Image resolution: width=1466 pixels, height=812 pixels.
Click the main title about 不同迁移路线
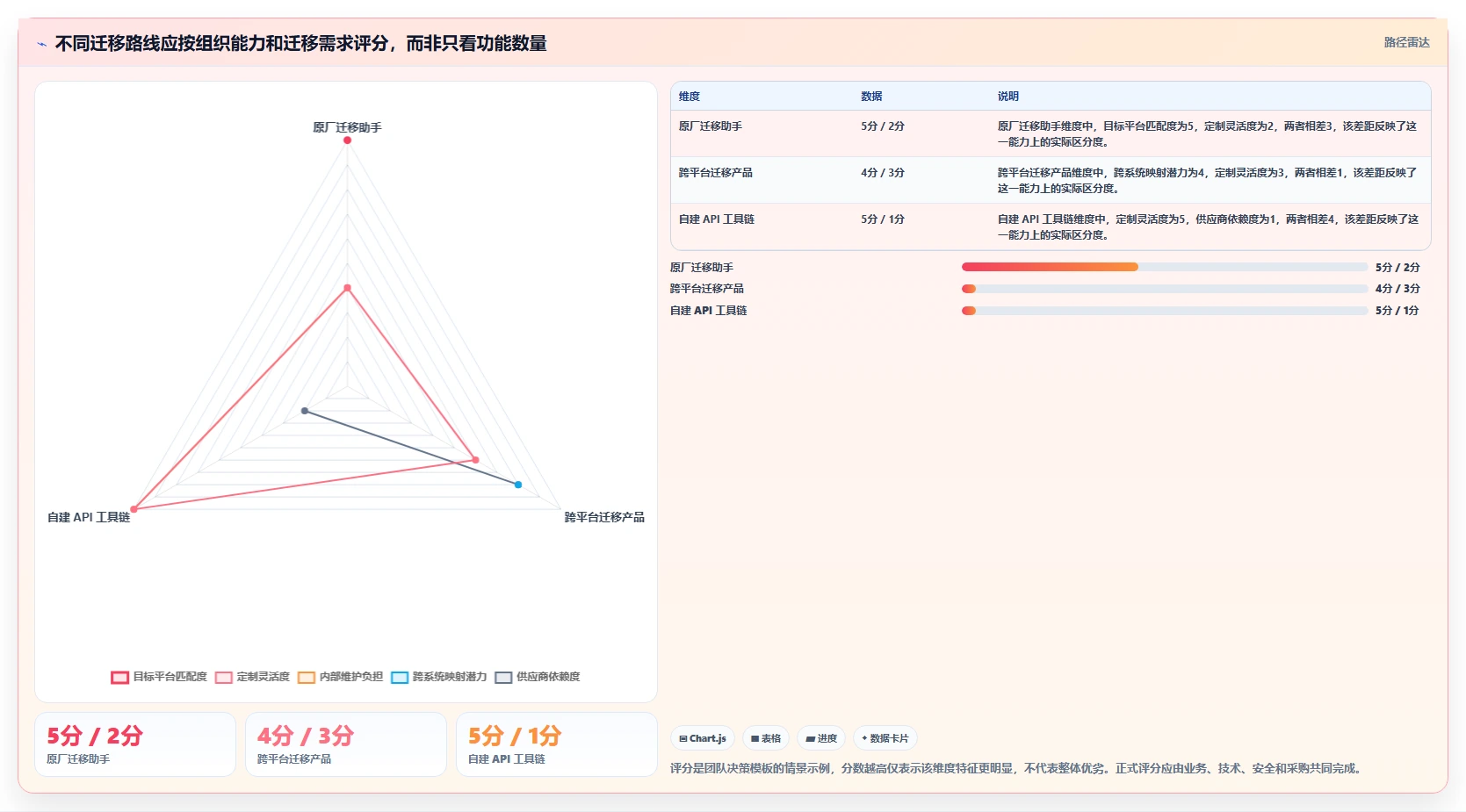[x=300, y=44]
